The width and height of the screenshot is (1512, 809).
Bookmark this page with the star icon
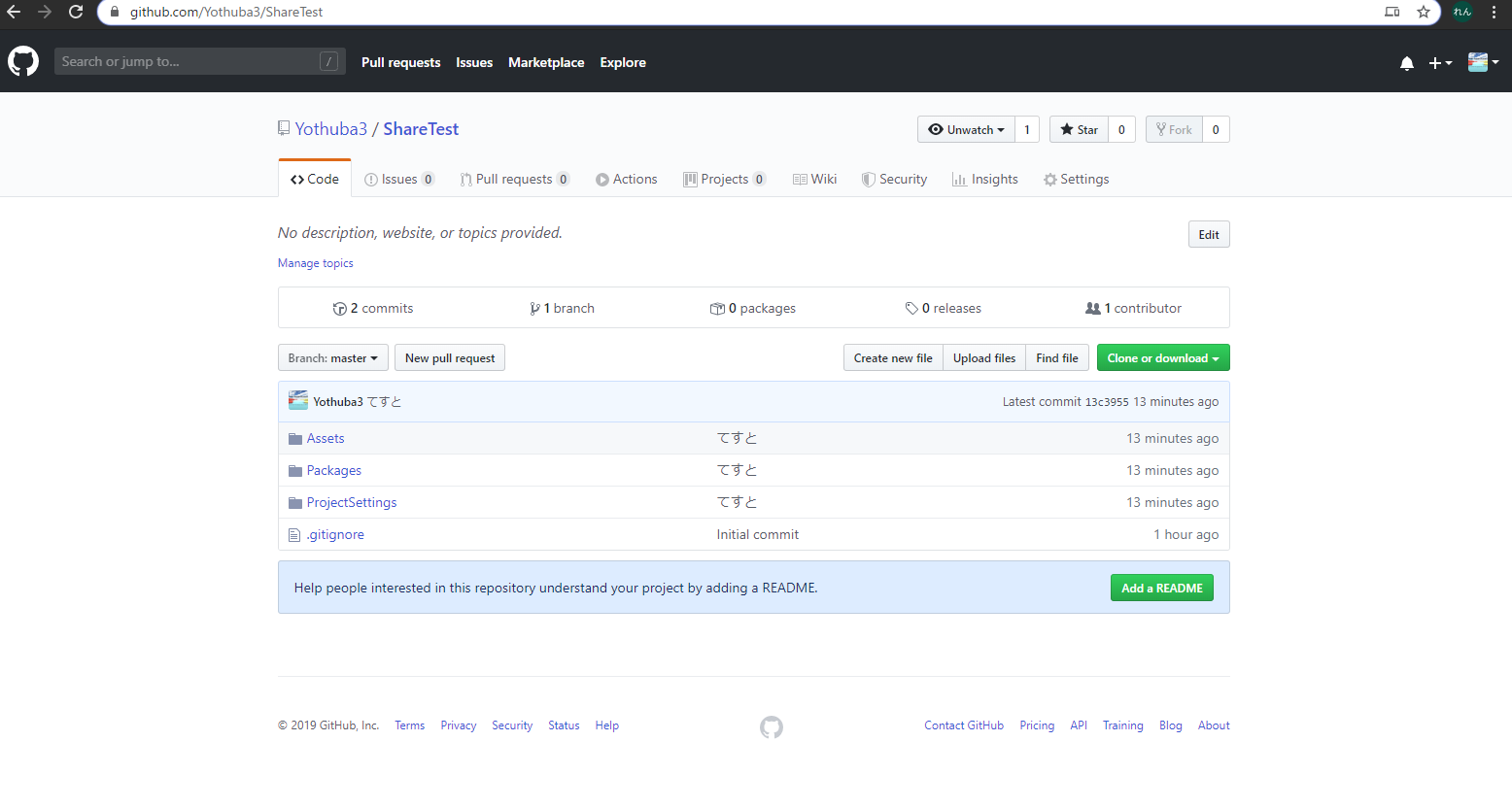click(x=1423, y=12)
